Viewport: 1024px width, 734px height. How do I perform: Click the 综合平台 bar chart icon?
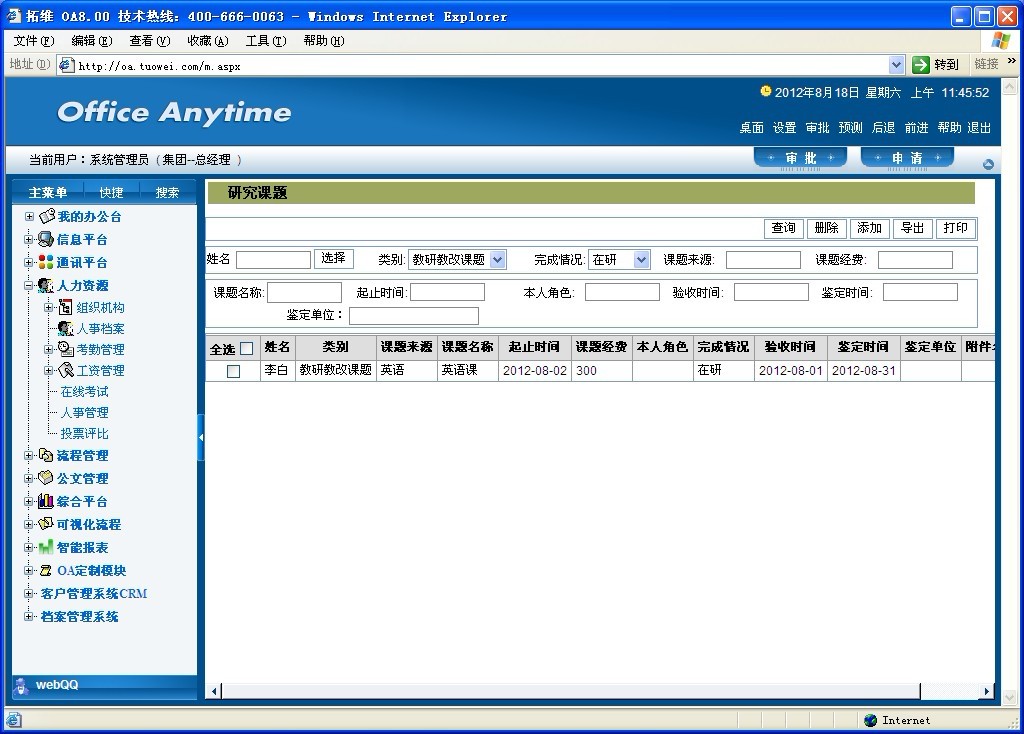(x=46, y=501)
